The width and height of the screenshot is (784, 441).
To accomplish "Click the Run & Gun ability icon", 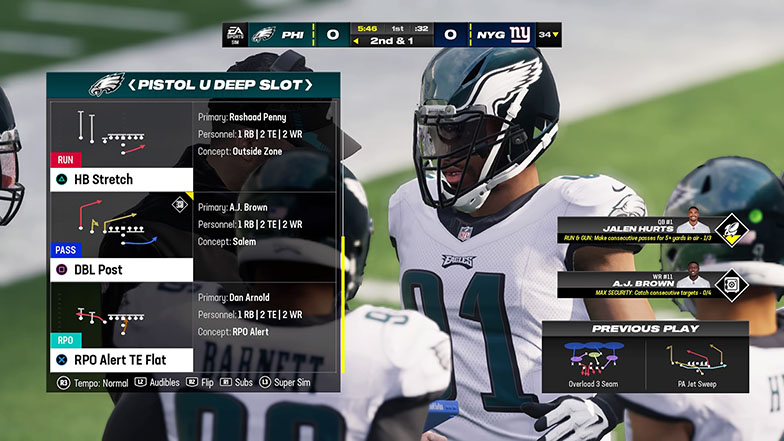I will [x=731, y=230].
